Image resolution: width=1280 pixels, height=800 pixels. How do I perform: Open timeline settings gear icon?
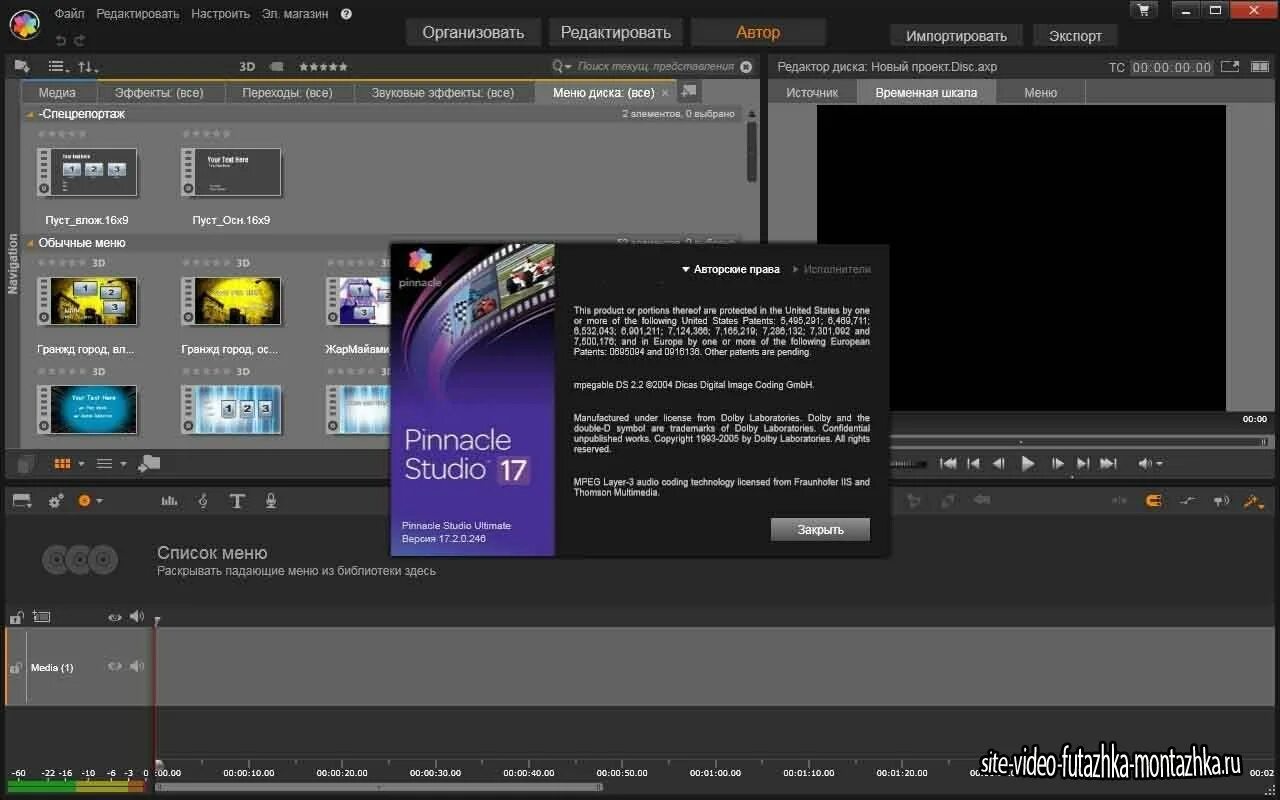(x=56, y=501)
